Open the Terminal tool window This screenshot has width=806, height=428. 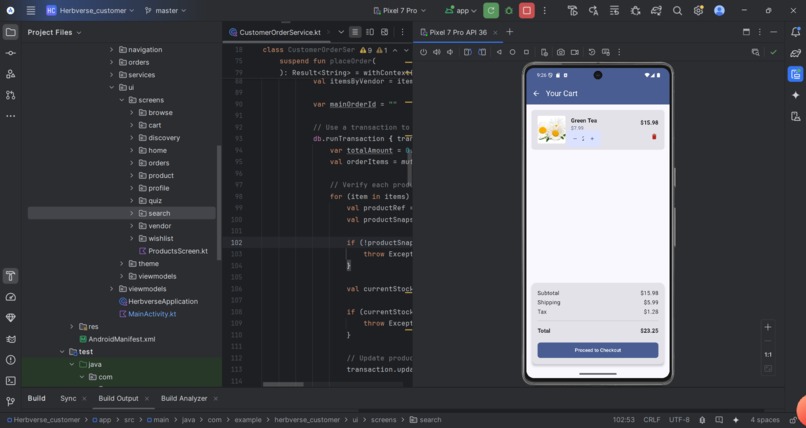10,381
